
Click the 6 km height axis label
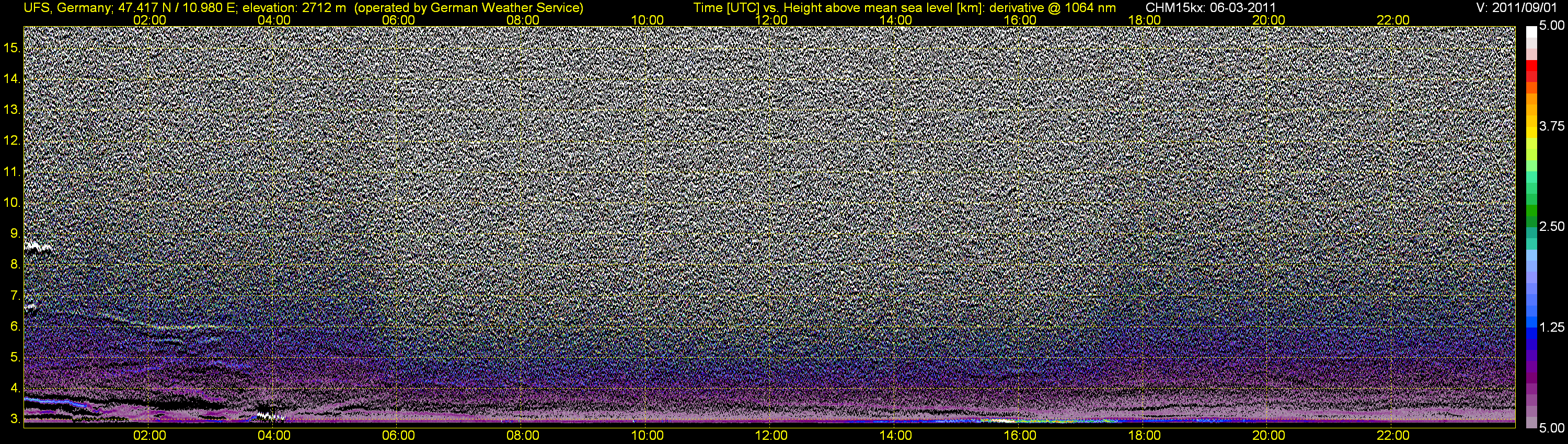15,326
